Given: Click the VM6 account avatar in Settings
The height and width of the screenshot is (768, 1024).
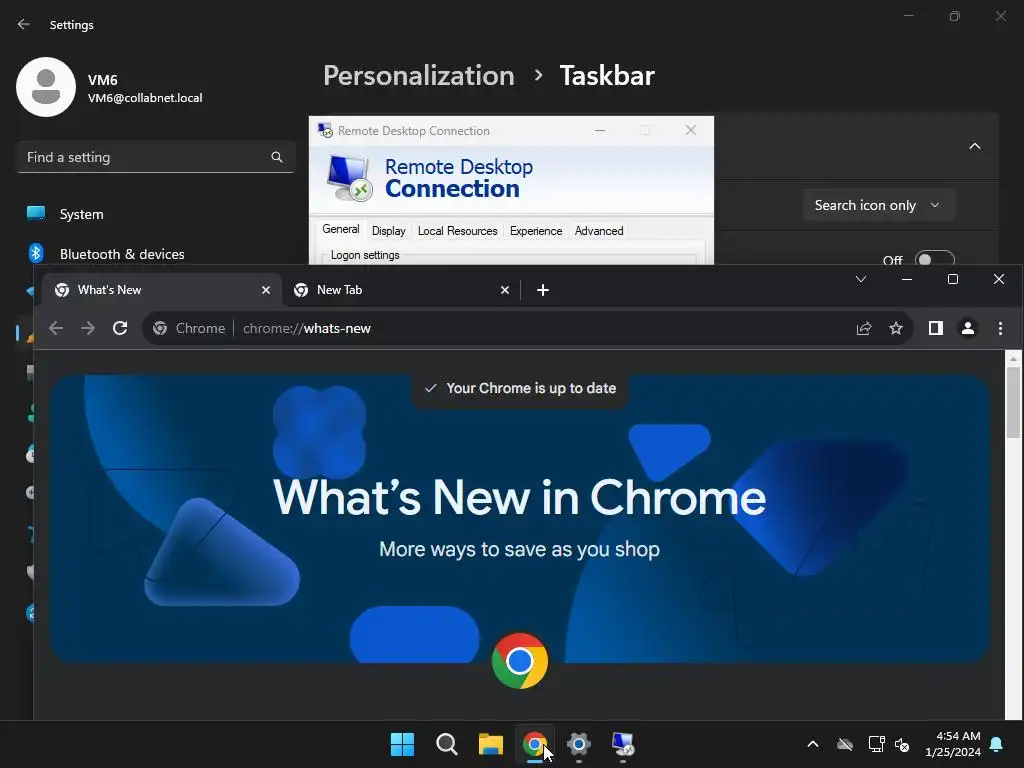Looking at the screenshot, I should pos(46,87).
